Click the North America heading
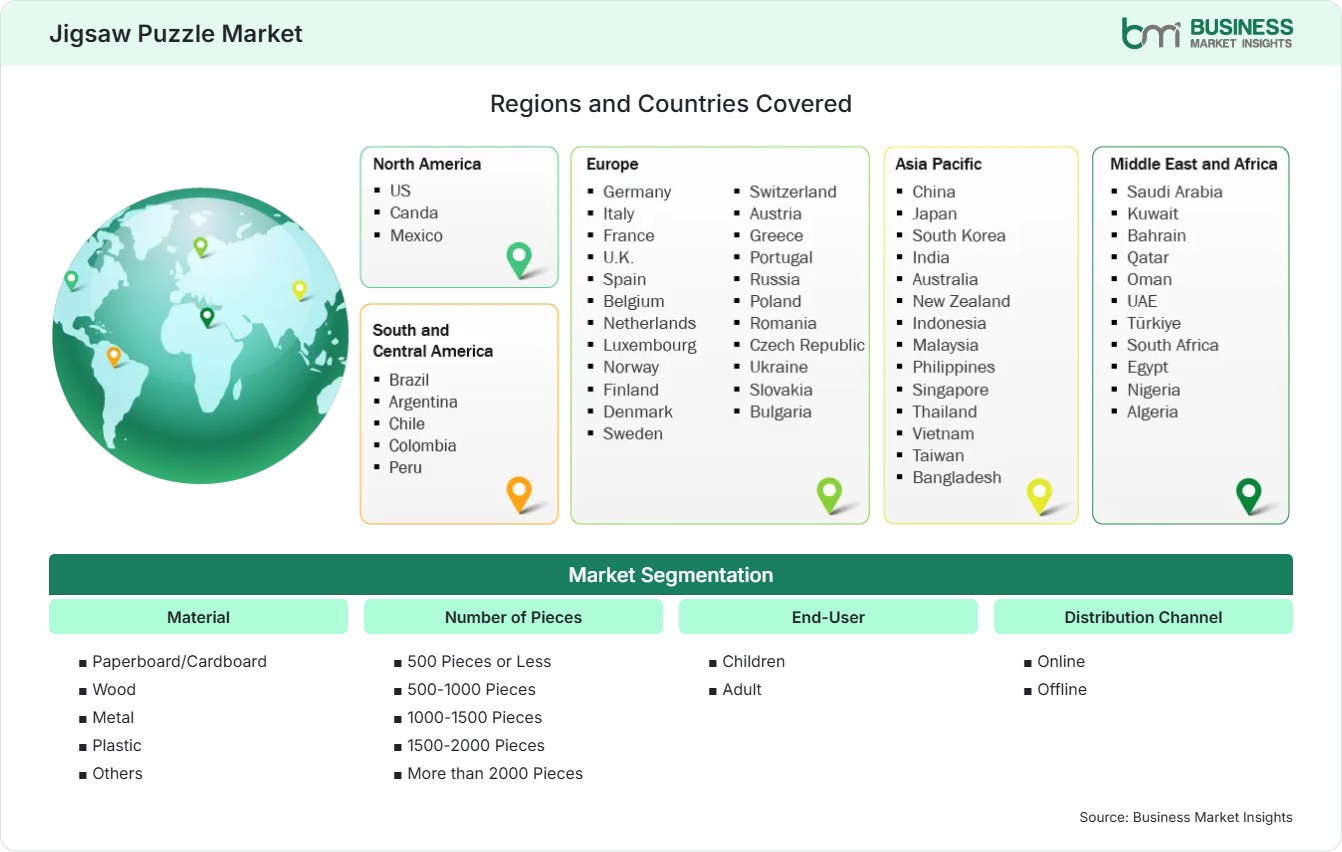Screen dimensions: 1342x852 (x=427, y=164)
